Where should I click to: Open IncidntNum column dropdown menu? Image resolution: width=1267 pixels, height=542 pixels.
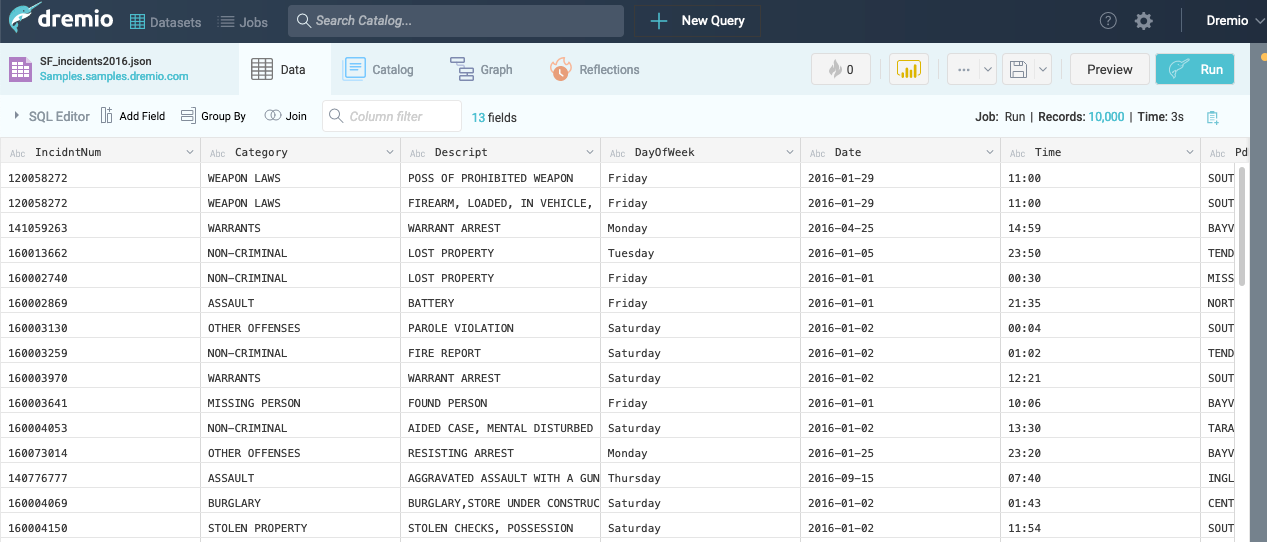pyautogui.click(x=190, y=152)
